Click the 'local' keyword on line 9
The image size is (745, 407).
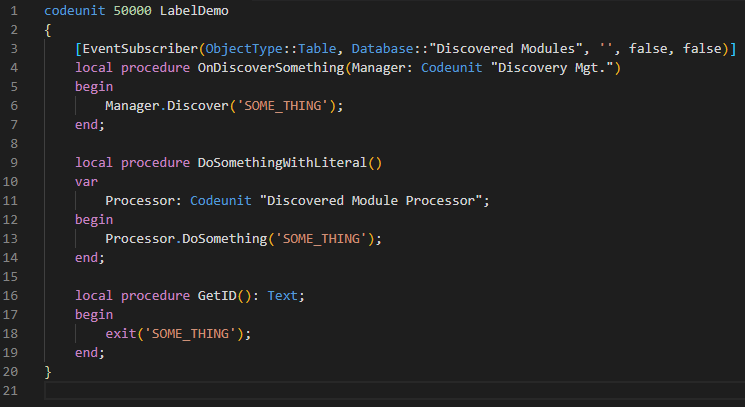(x=94, y=162)
